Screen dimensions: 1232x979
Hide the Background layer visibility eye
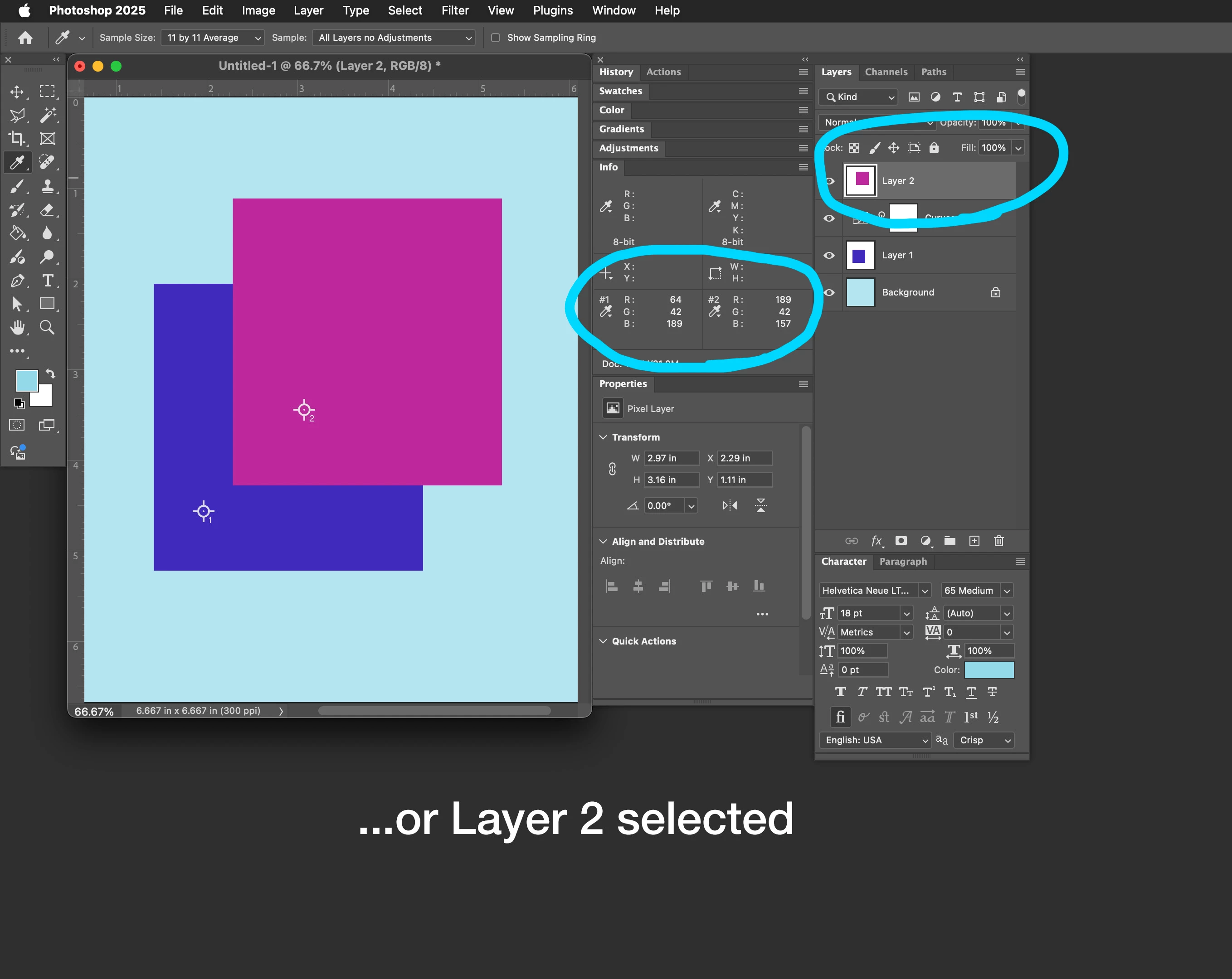829,292
